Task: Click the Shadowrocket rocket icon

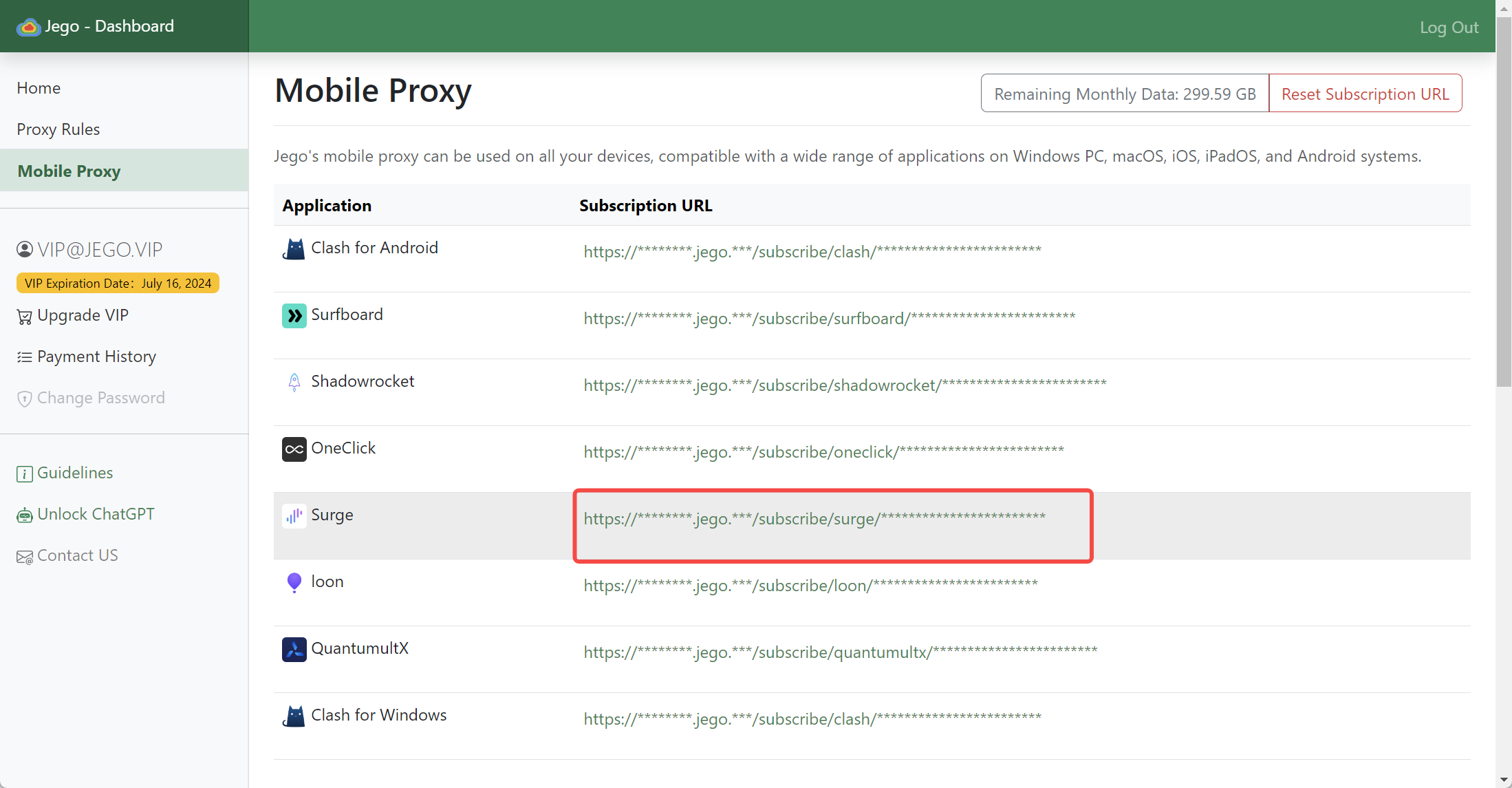Action: (294, 382)
